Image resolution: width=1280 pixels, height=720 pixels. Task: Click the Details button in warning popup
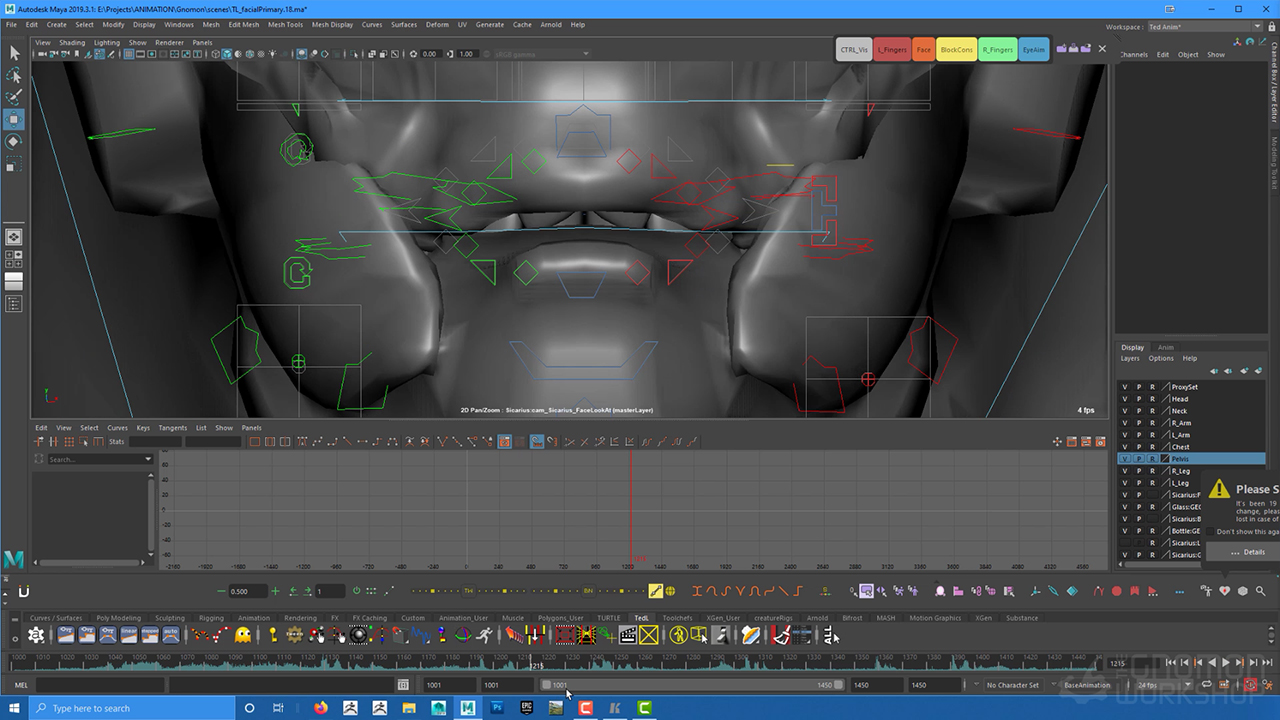1247,552
